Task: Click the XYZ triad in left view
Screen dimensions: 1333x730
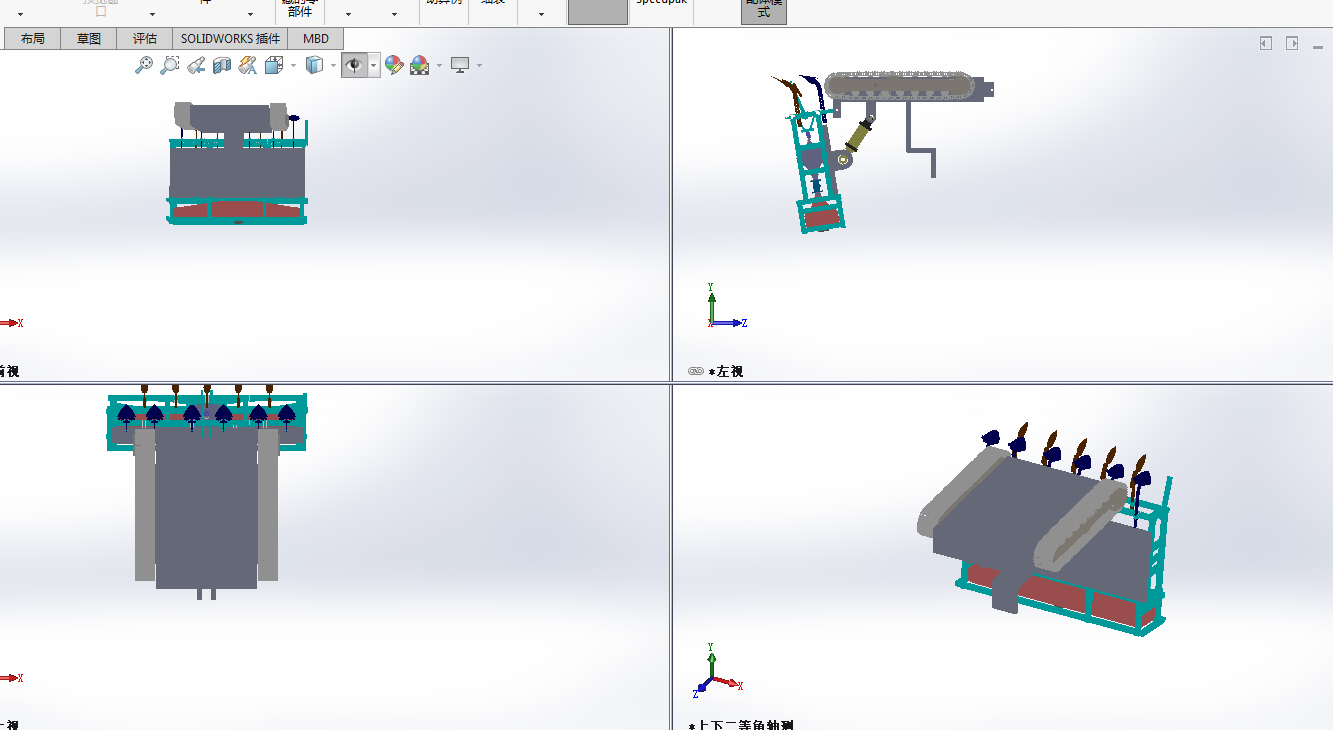Action: pos(726,306)
